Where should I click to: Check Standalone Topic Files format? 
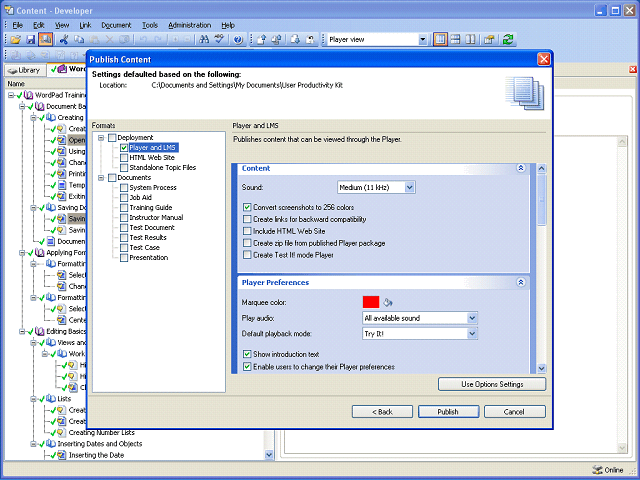124,168
